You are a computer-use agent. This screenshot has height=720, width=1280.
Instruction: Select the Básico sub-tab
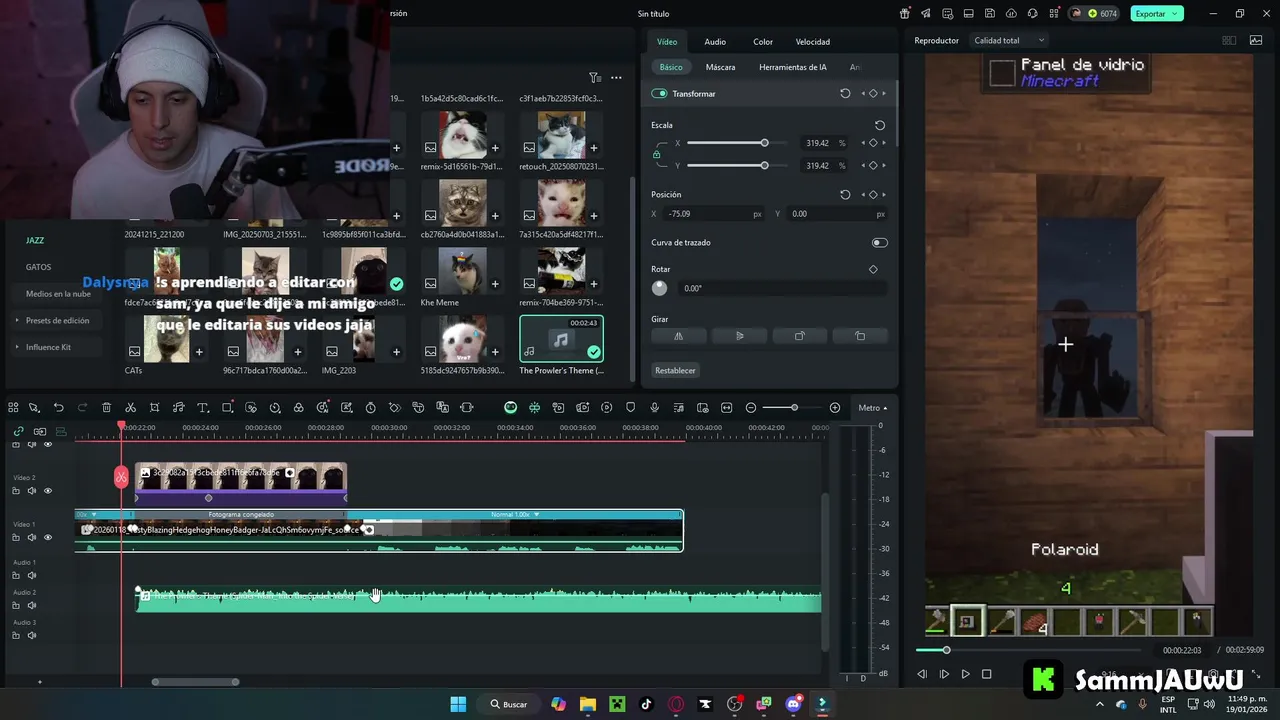[x=671, y=67]
